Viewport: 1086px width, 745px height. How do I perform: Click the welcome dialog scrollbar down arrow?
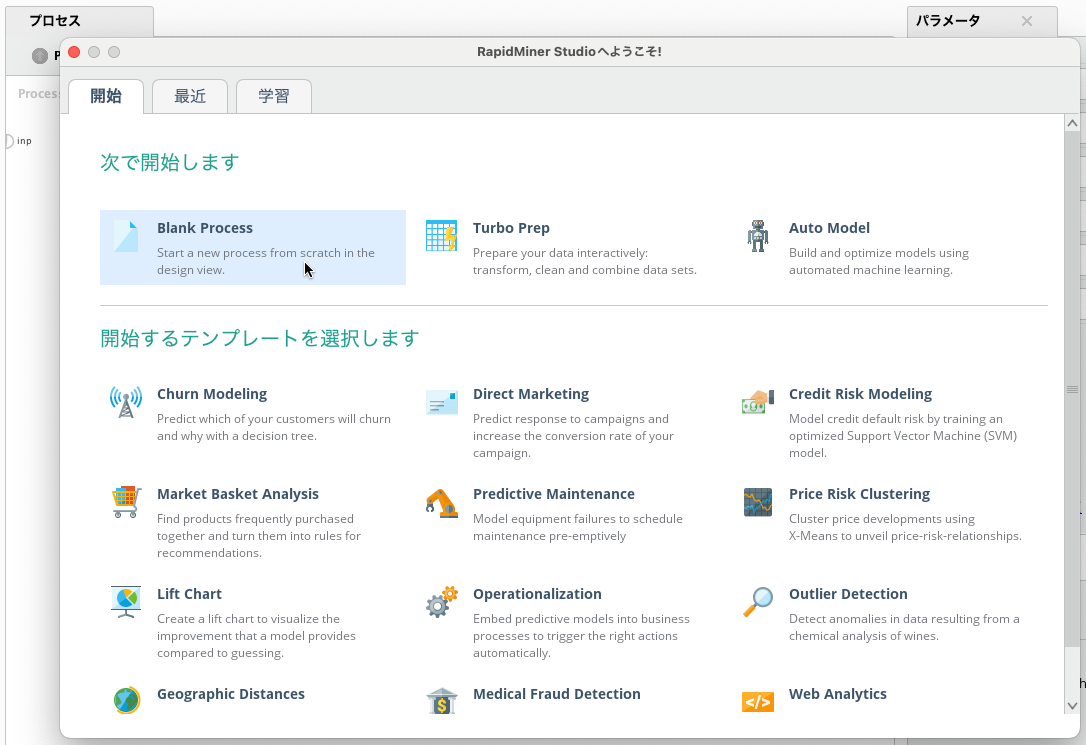pos(1072,706)
